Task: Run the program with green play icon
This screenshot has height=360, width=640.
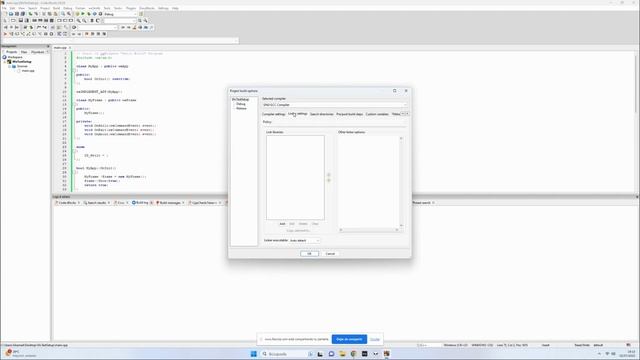Action: click(x=83, y=14)
